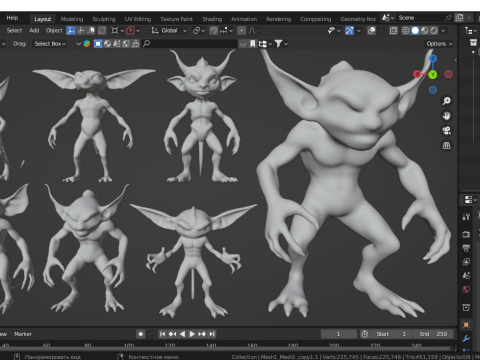The image size is (480, 360).
Task: Open the Scene properties tab
Action: coord(466,275)
